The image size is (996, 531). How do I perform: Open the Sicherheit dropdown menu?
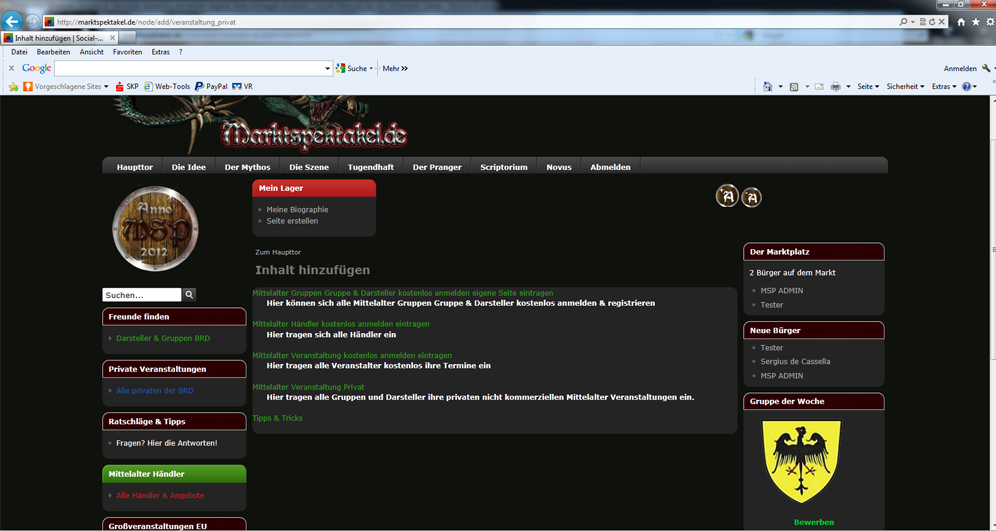pyautogui.click(x=905, y=87)
